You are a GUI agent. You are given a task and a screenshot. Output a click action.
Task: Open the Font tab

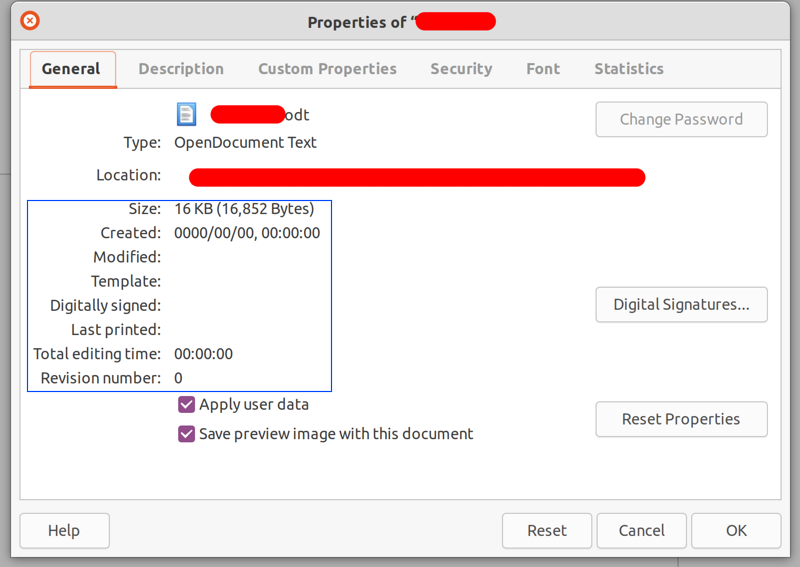(x=543, y=69)
